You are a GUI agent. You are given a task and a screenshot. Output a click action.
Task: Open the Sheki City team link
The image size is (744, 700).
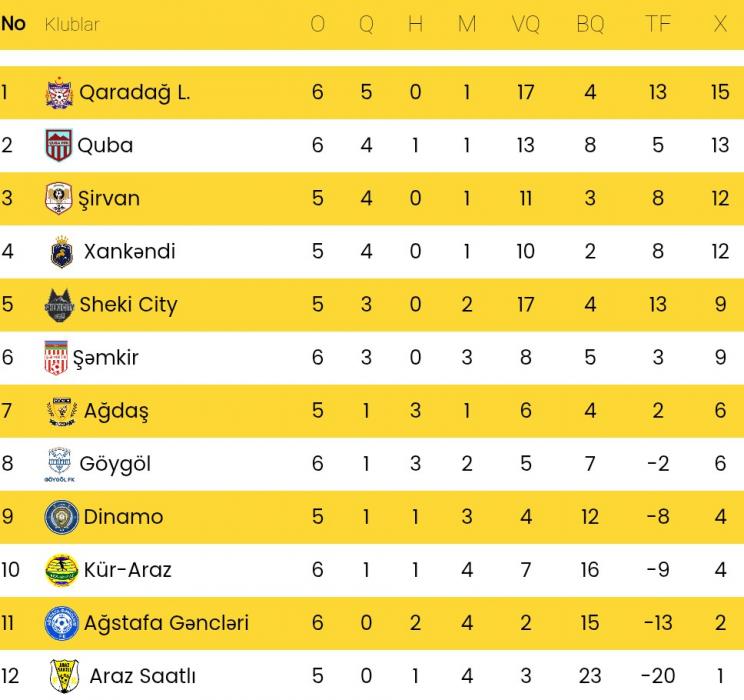(128, 305)
